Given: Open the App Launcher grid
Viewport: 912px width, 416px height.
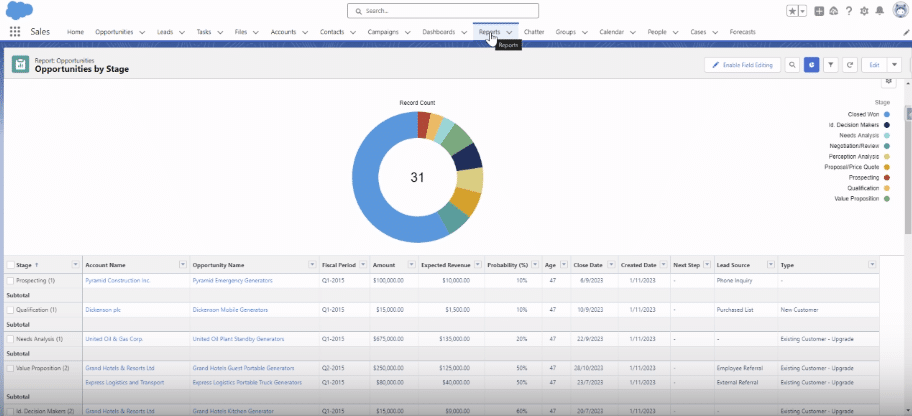Looking at the screenshot, I should pyautogui.click(x=15, y=32).
